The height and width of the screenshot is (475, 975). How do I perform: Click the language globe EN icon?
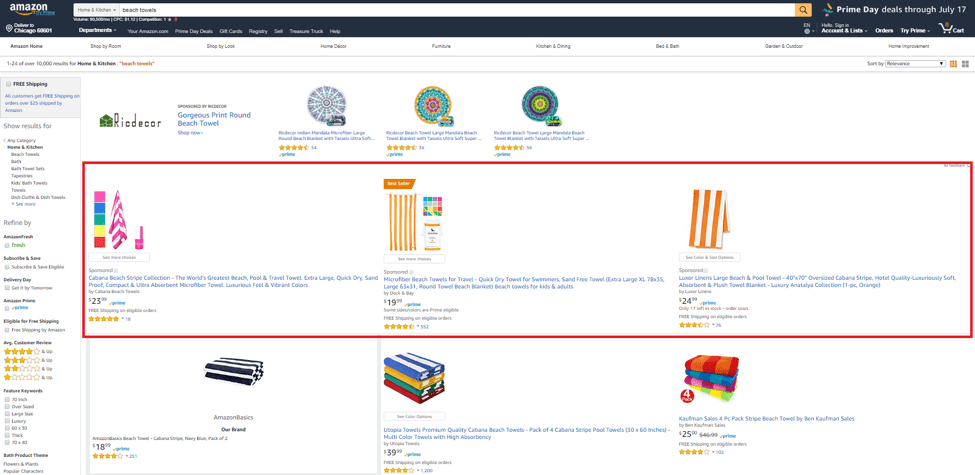pyautogui.click(x=806, y=31)
